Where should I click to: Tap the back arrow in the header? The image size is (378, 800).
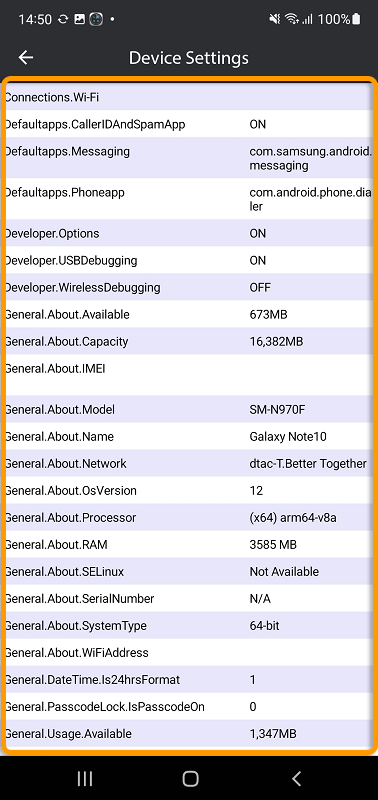click(x=26, y=58)
